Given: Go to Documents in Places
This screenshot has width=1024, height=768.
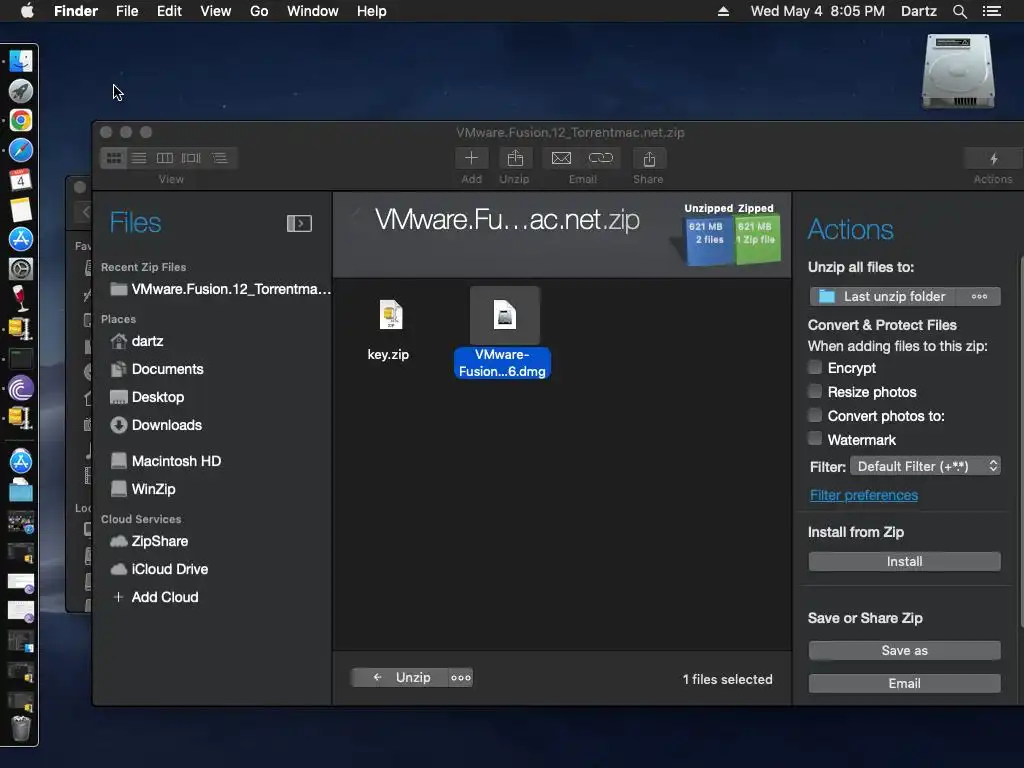Looking at the screenshot, I should tap(157, 370).
